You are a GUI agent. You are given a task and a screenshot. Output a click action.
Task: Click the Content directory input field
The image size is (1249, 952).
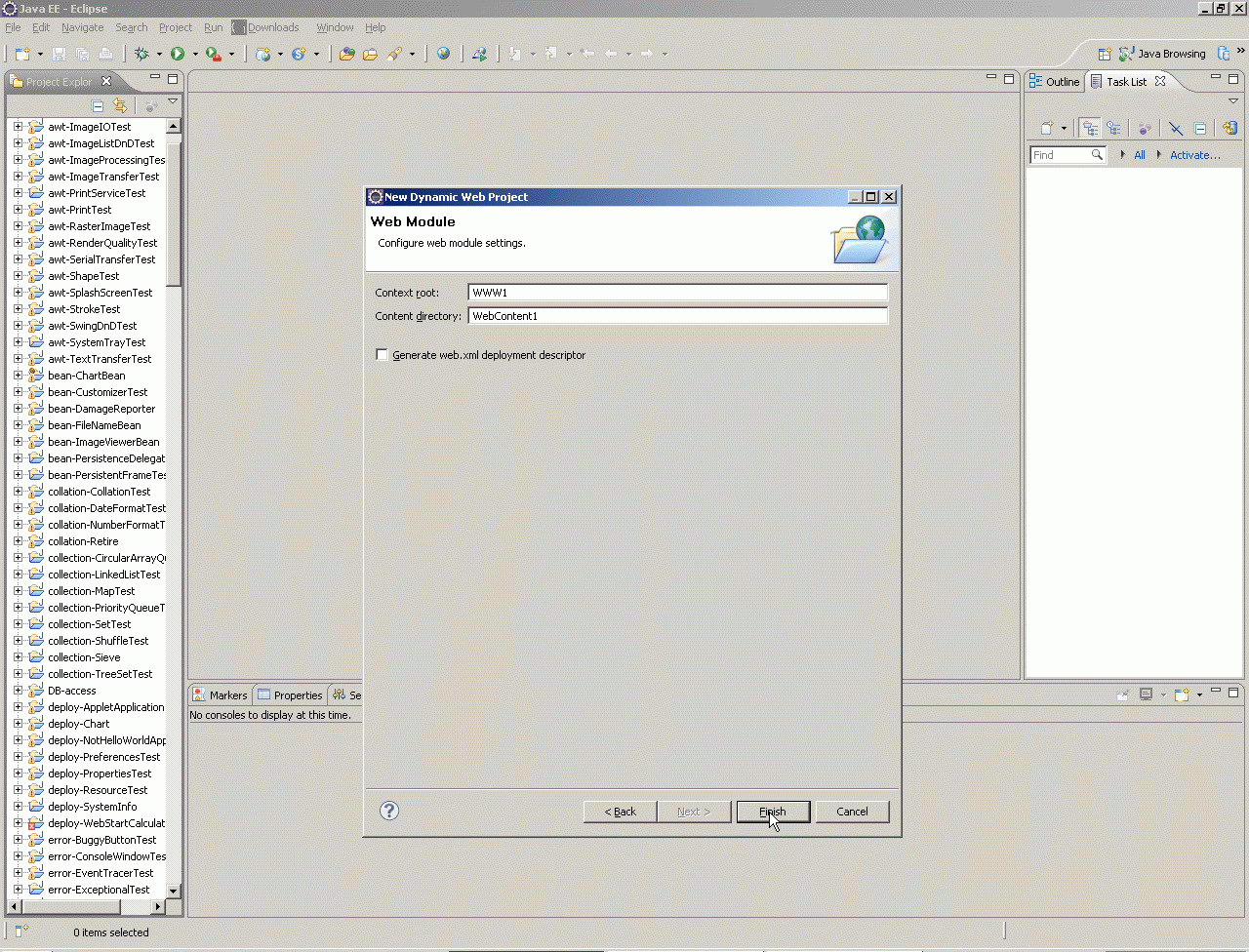(x=678, y=316)
